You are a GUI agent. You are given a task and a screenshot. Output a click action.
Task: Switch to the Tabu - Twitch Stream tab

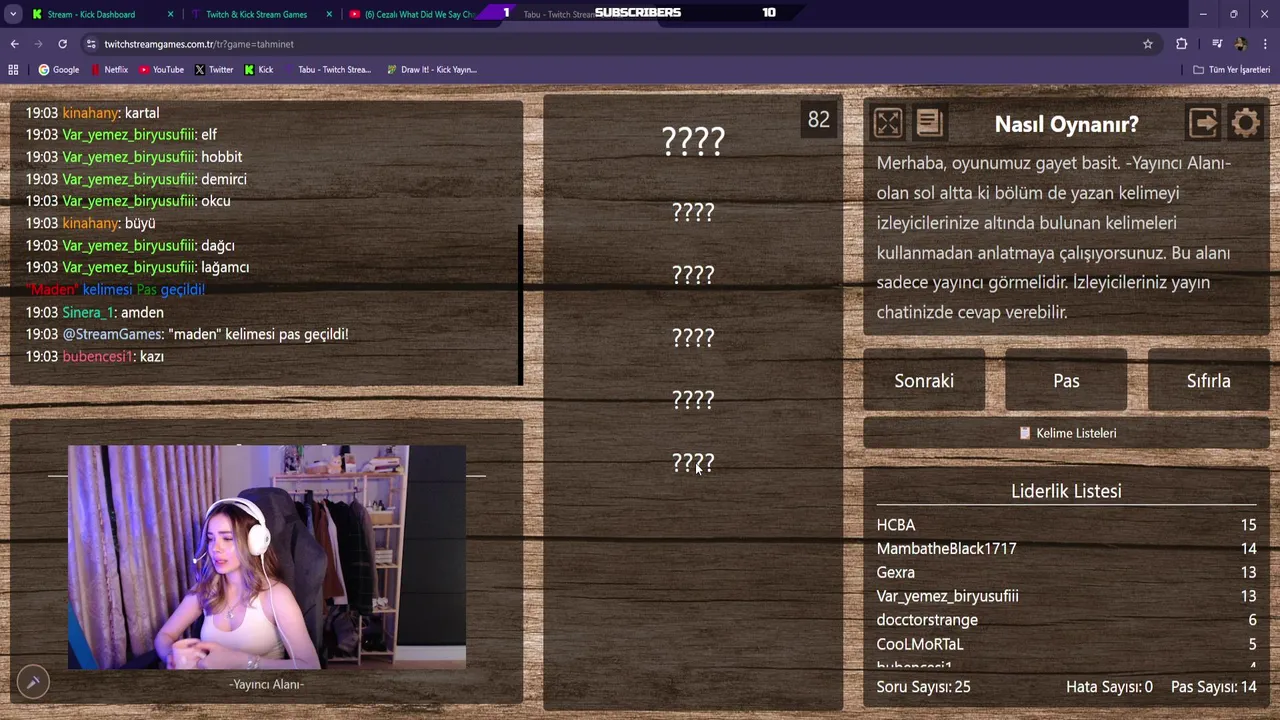(558, 14)
